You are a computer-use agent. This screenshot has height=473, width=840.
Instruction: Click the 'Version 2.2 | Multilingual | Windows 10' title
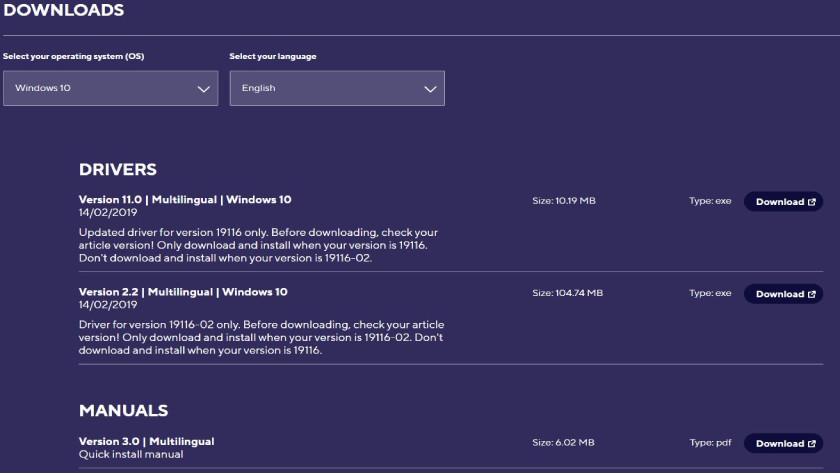click(183, 292)
